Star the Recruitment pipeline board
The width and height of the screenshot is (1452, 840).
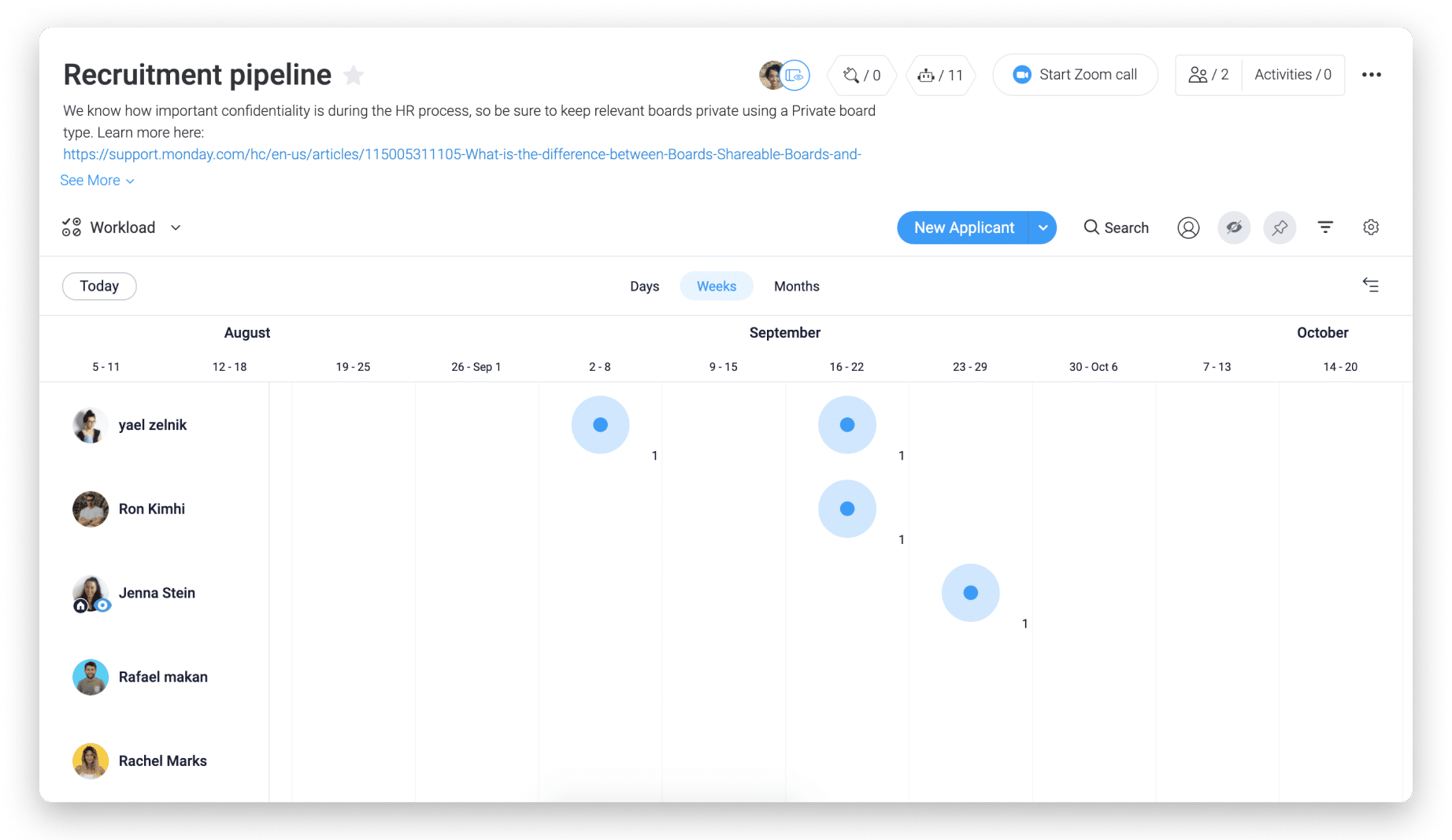click(x=354, y=75)
